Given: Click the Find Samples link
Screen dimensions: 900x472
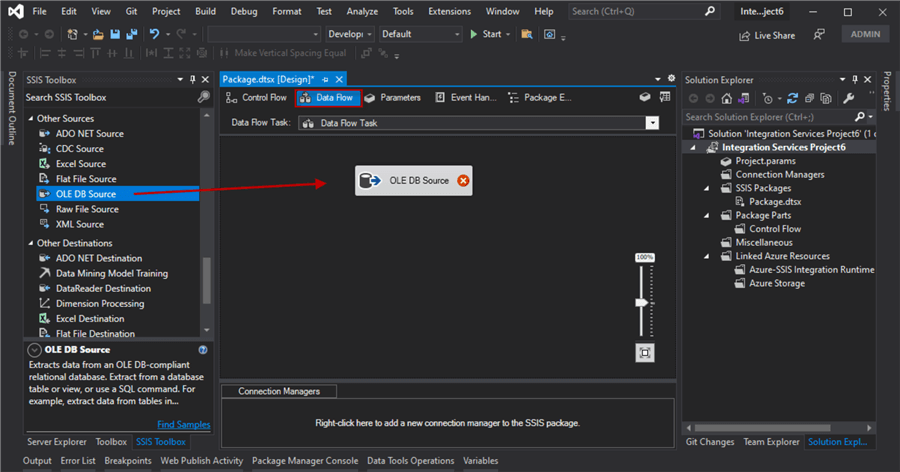Looking at the screenshot, I should pos(183,424).
